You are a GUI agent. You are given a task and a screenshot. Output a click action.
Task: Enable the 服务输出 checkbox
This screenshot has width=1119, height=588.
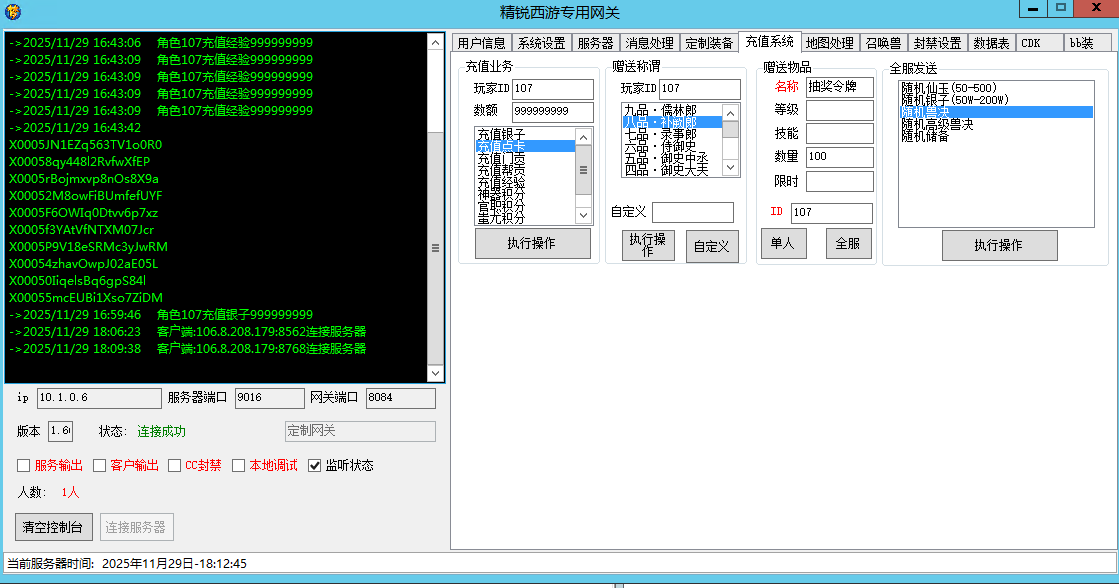coord(24,465)
